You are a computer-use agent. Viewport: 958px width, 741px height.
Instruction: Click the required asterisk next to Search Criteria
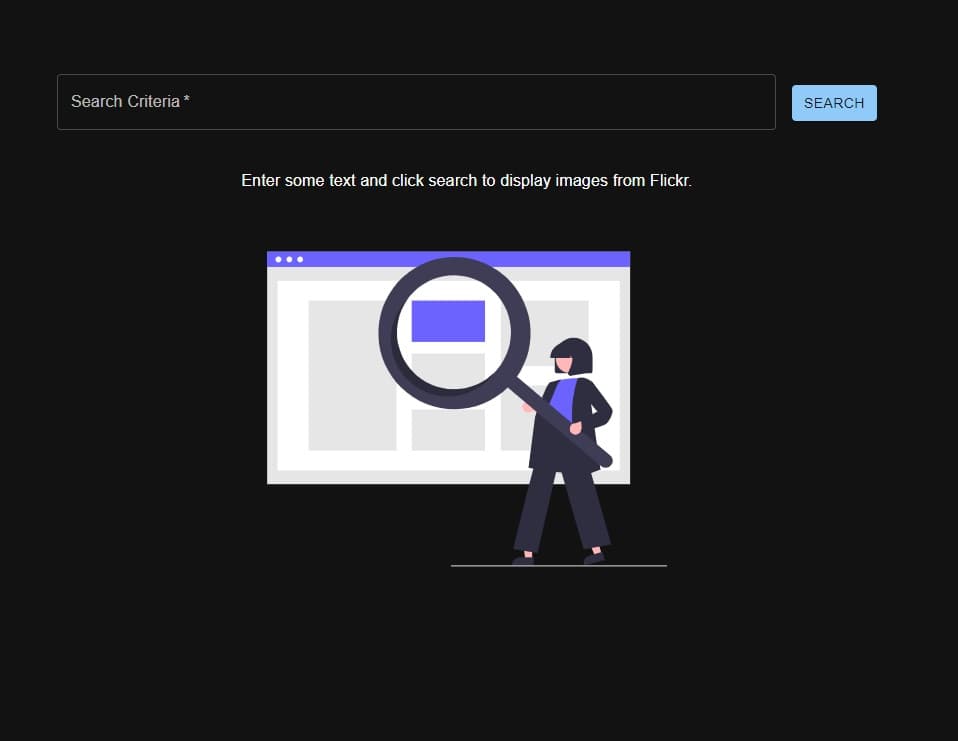click(x=187, y=98)
